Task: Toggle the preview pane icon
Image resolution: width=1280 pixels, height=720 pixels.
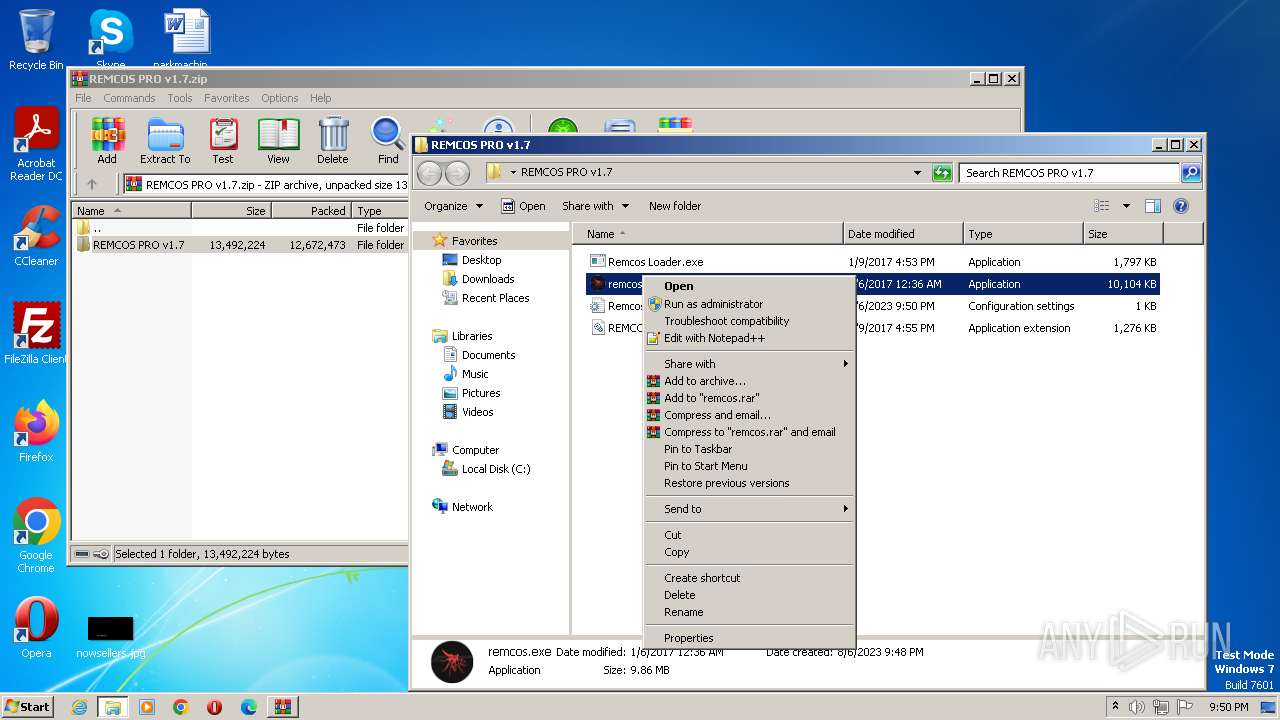Action: pos(1152,206)
